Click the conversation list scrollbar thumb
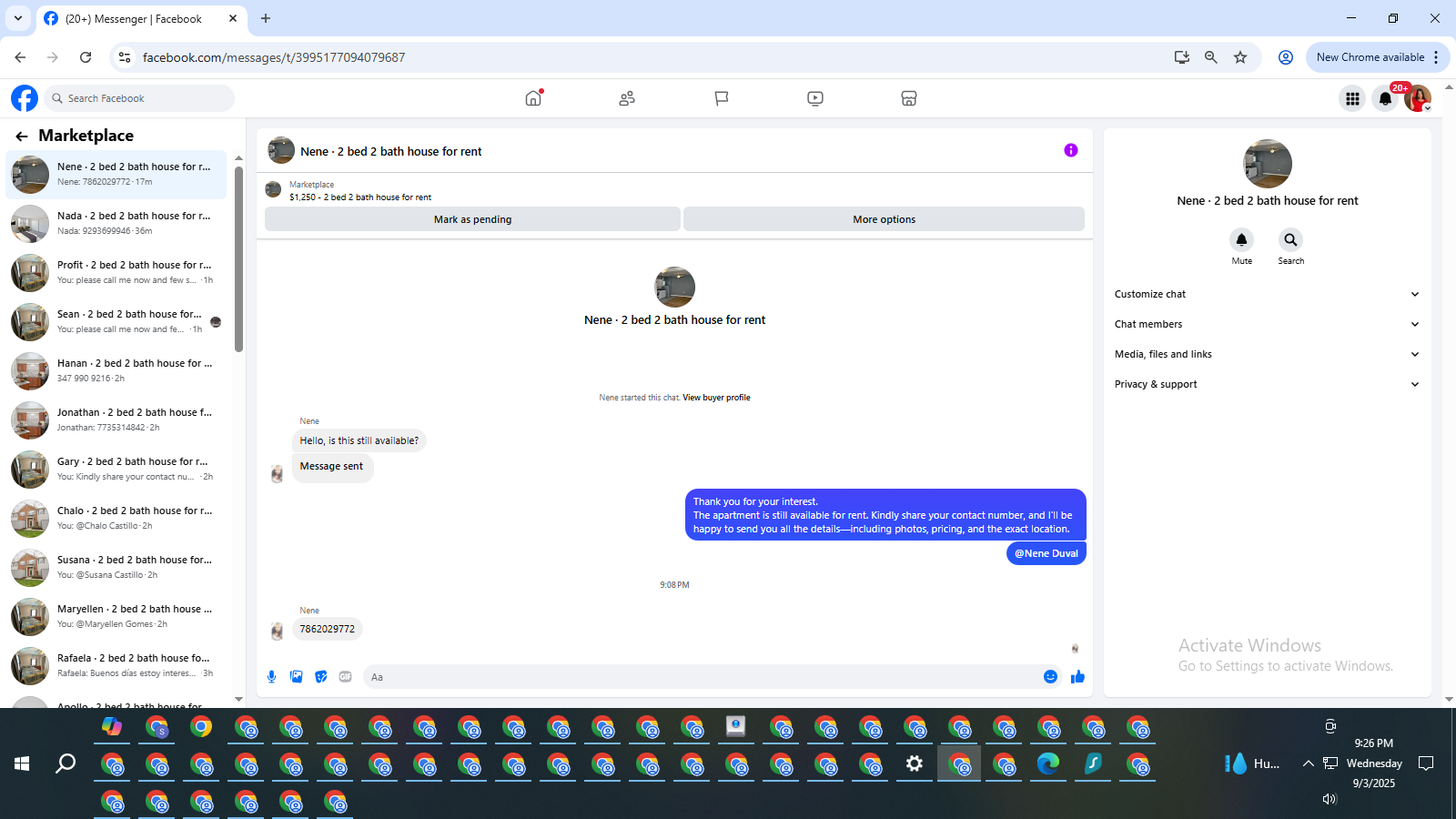Image resolution: width=1456 pixels, height=819 pixels. 238,258
